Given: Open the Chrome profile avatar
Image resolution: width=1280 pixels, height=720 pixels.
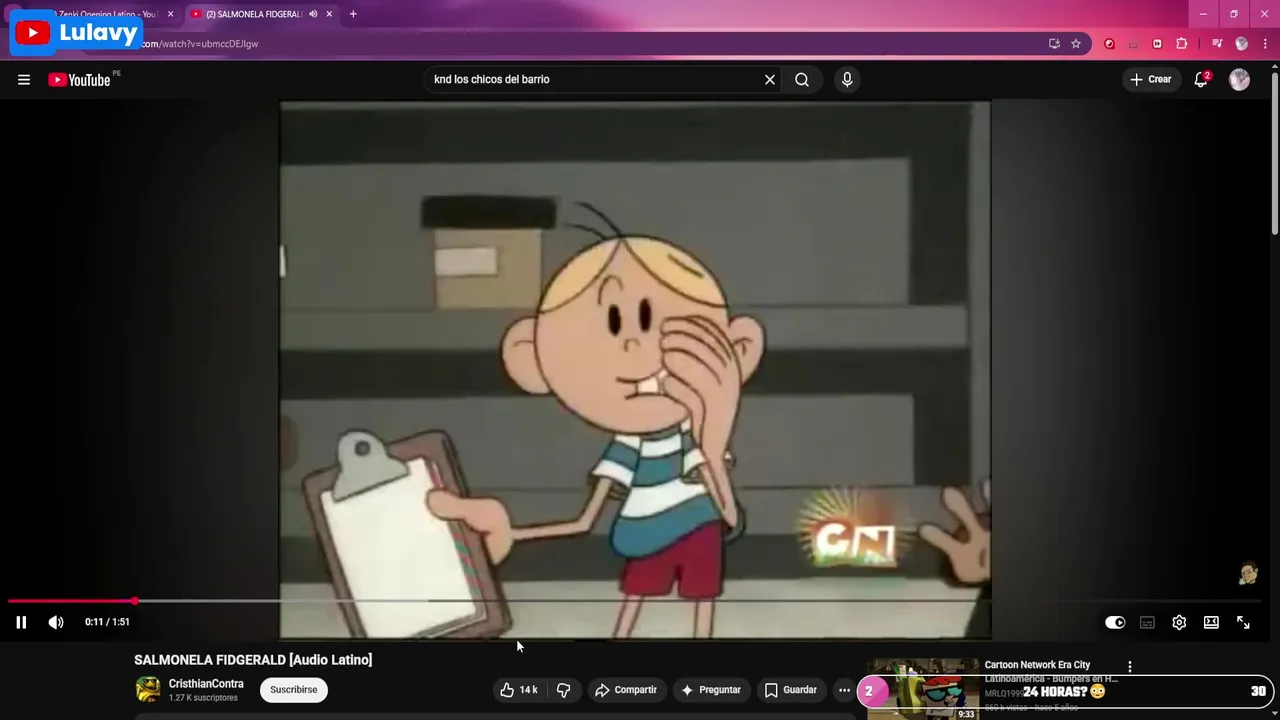Looking at the screenshot, I should (x=1242, y=44).
